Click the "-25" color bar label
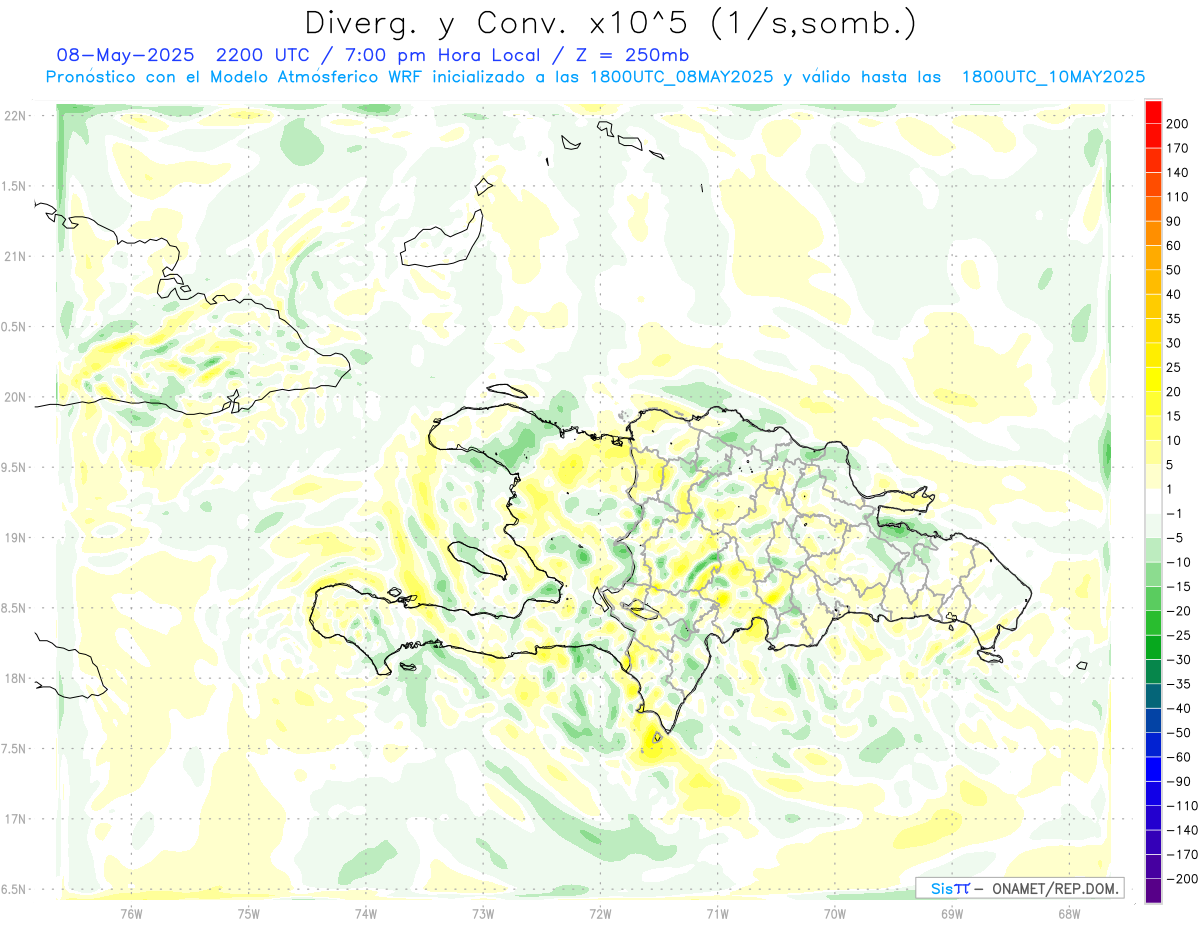Viewport: 1200px width, 927px height. 1177,635
